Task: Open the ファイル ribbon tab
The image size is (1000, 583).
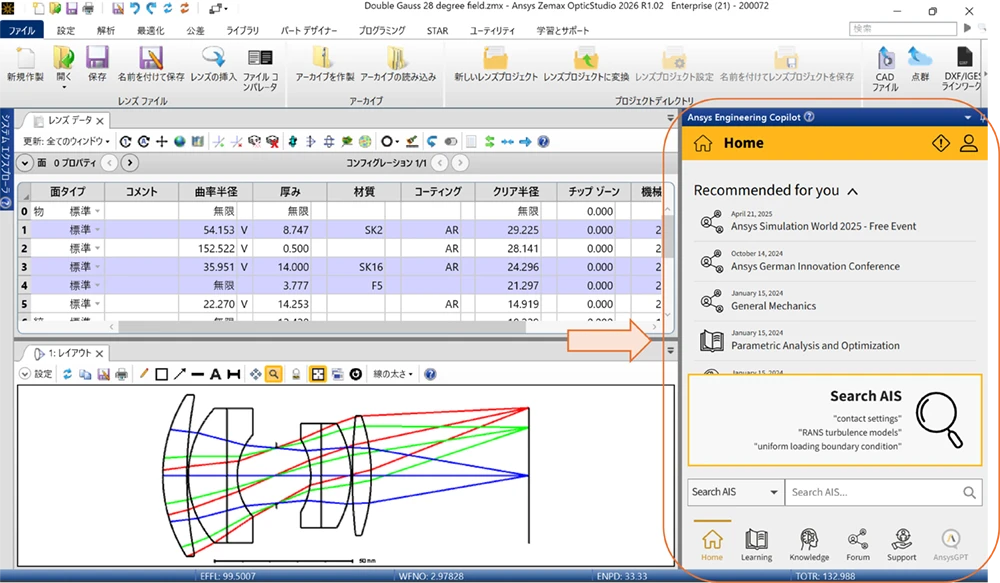Action: coord(22,30)
